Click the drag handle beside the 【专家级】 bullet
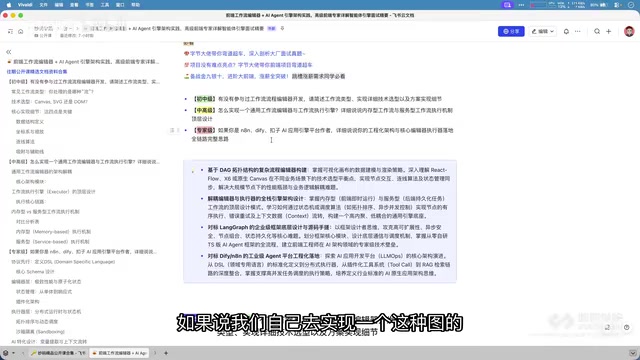The height and width of the screenshot is (360, 640). tap(175, 130)
